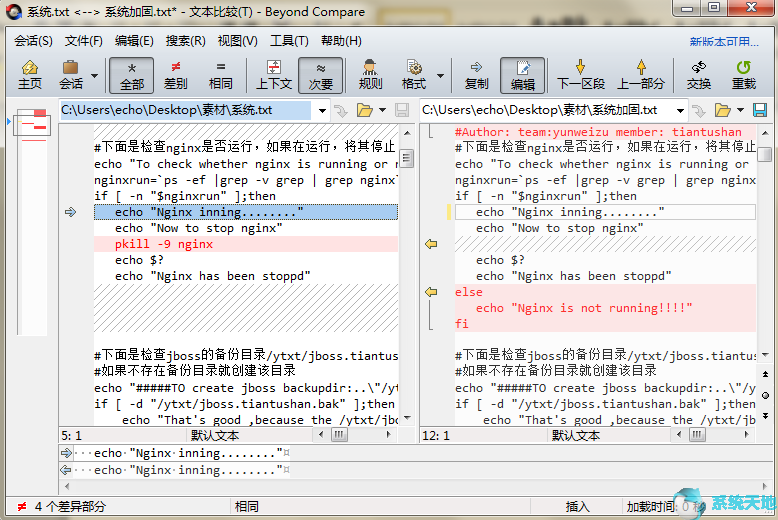Viewport: 778px width, 520px height.
Task: Click the left pane save disk icon
Action: [x=402, y=110]
